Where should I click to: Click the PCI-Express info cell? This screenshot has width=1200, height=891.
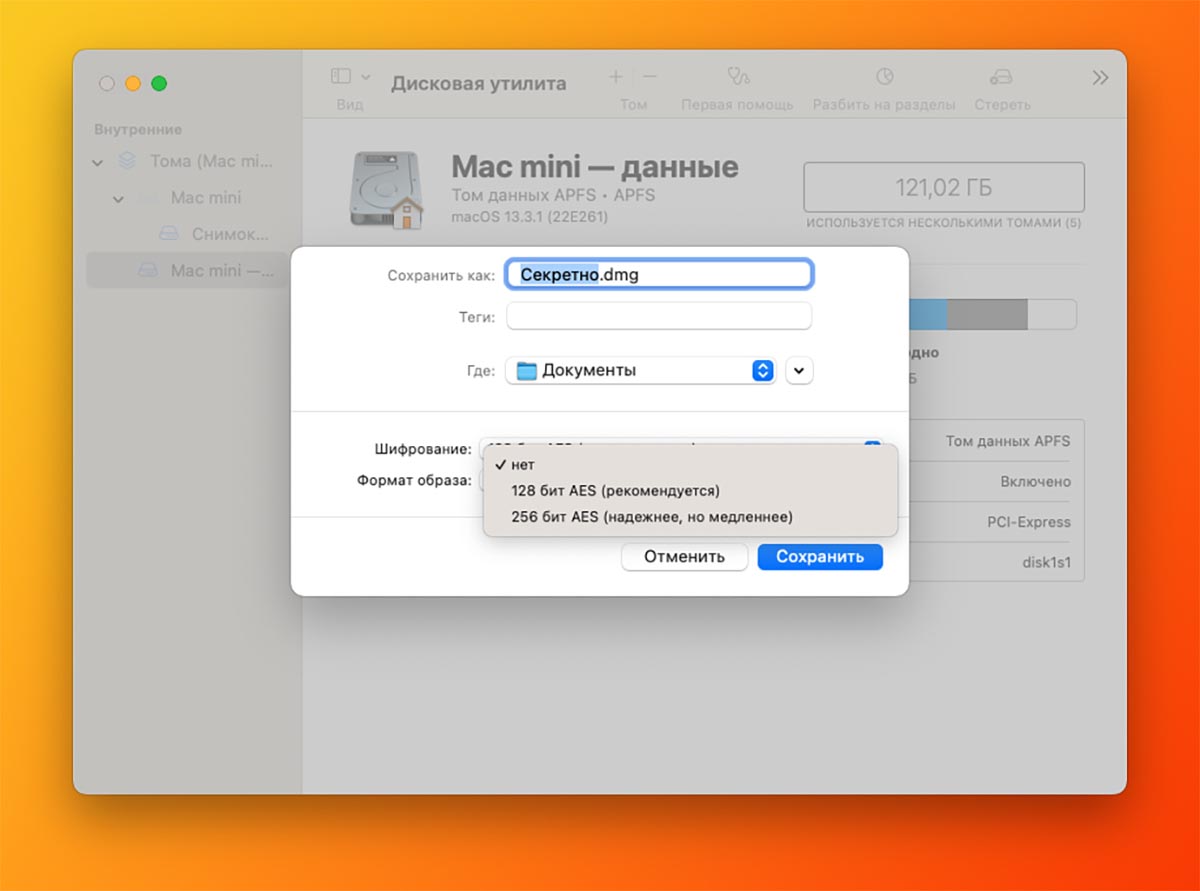pyautogui.click(x=1028, y=522)
